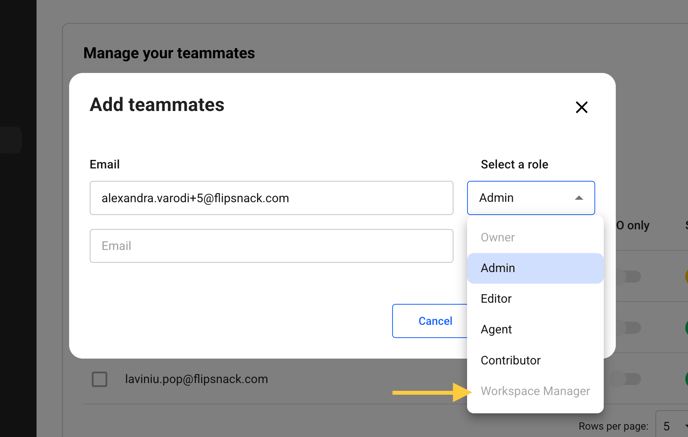Select the Agent role

[535, 330]
